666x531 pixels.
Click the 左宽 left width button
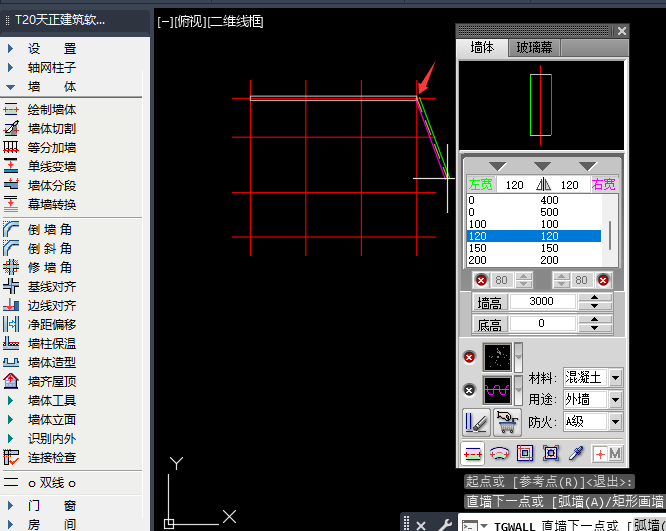(480, 184)
